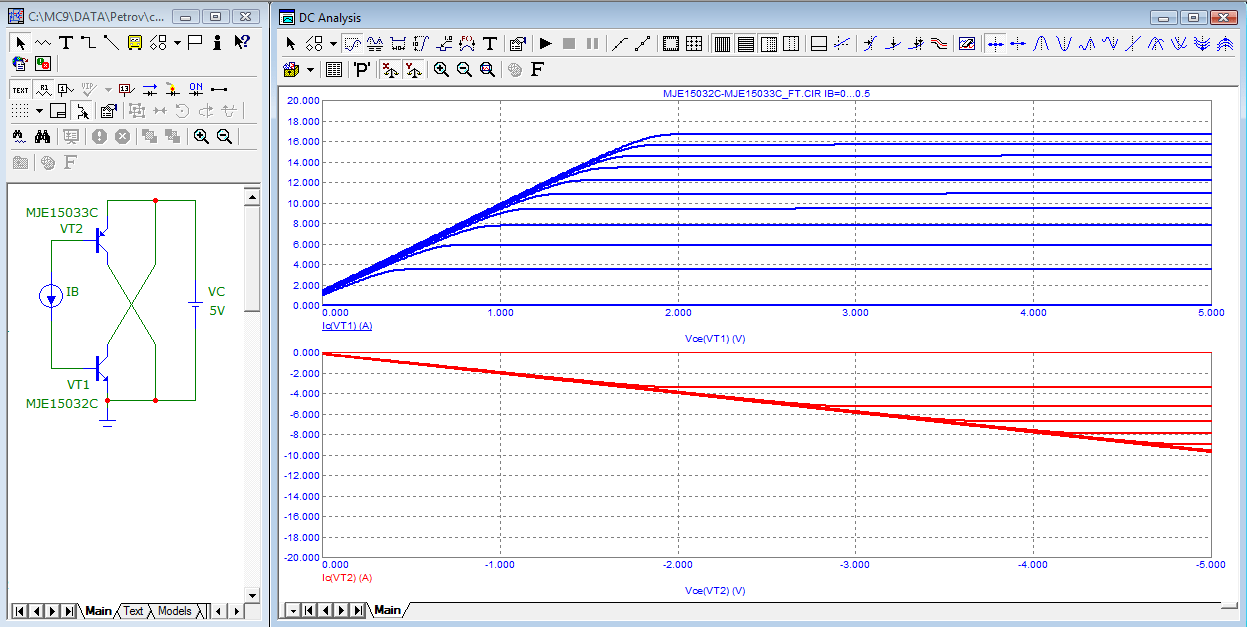Toggle Pin Connections display '13' button

[x=125, y=90]
